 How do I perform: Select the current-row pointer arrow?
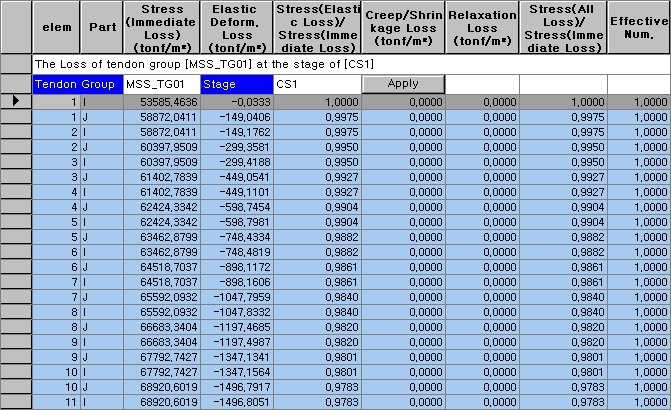point(16,101)
